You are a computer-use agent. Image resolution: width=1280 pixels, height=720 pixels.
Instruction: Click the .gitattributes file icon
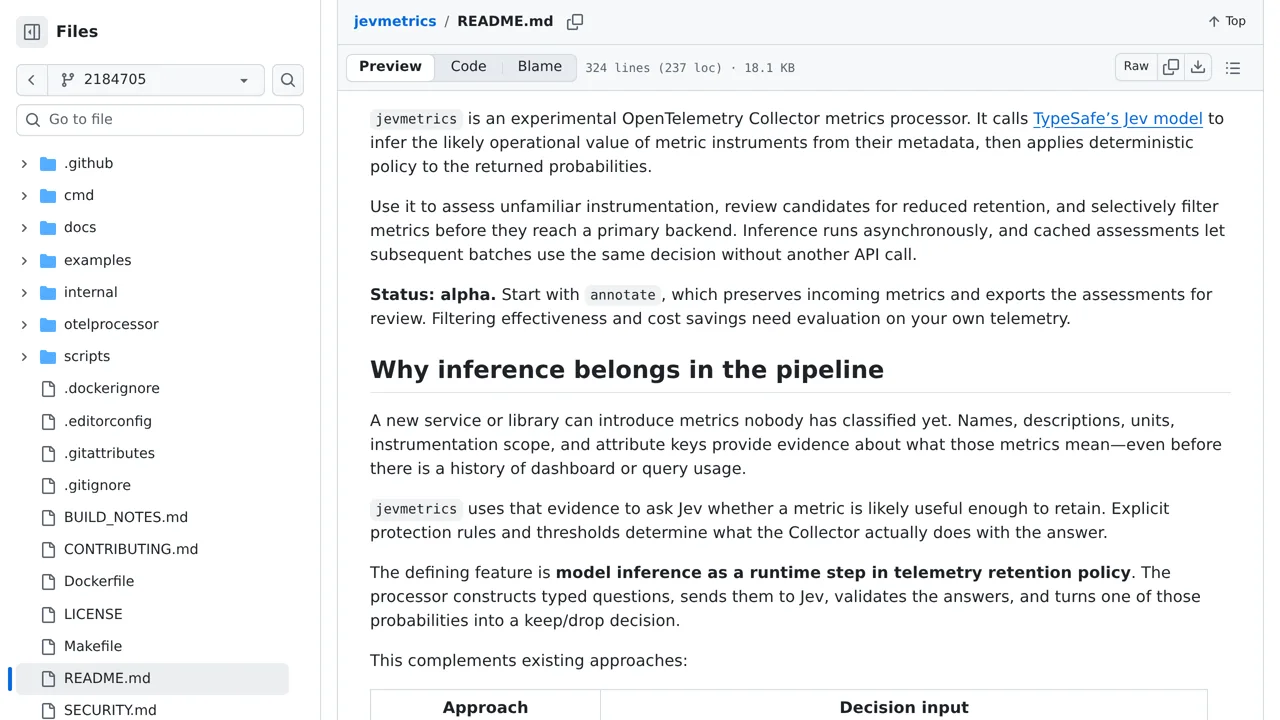(x=48, y=453)
